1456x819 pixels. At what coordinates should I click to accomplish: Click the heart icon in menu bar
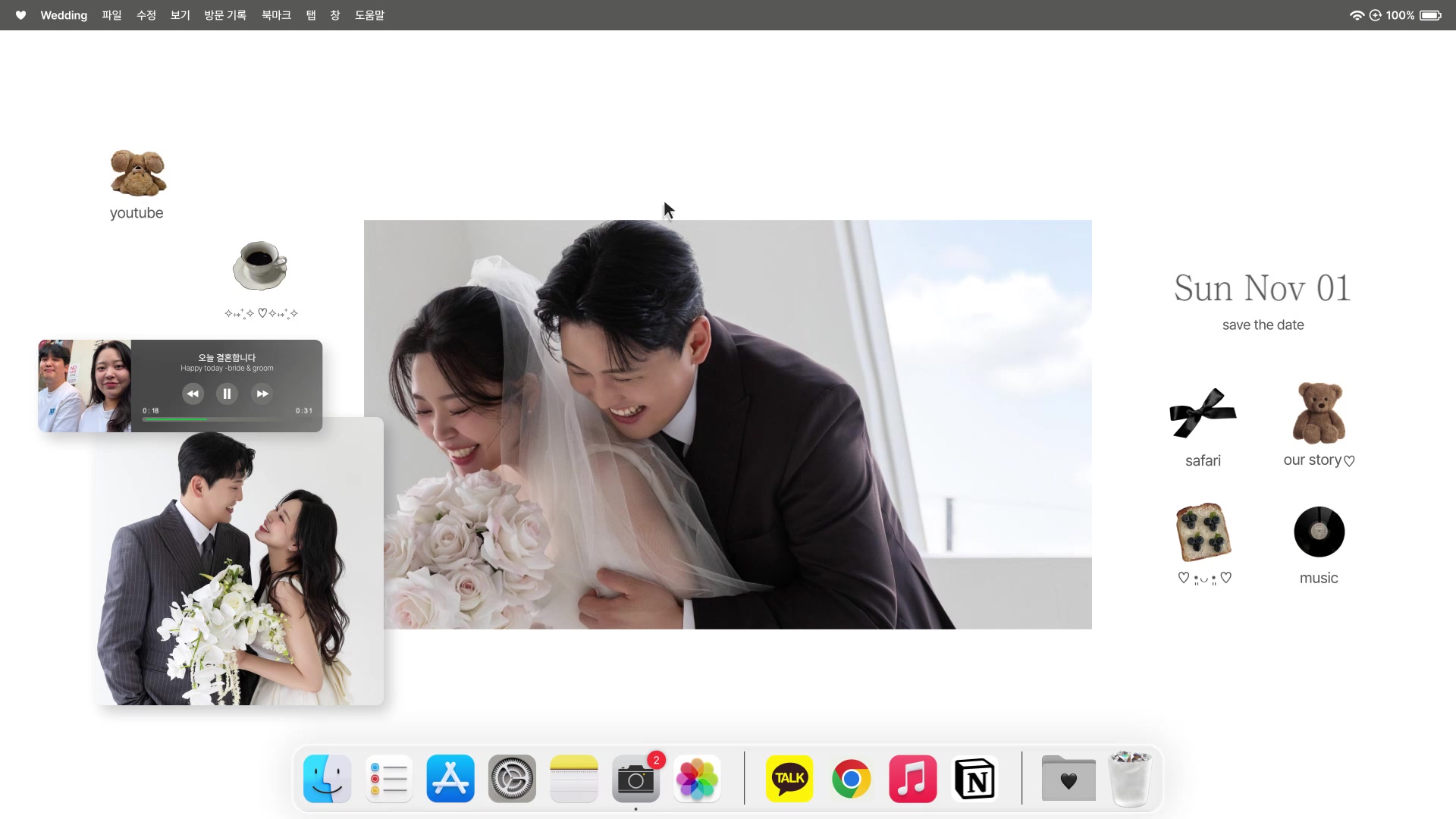20,15
